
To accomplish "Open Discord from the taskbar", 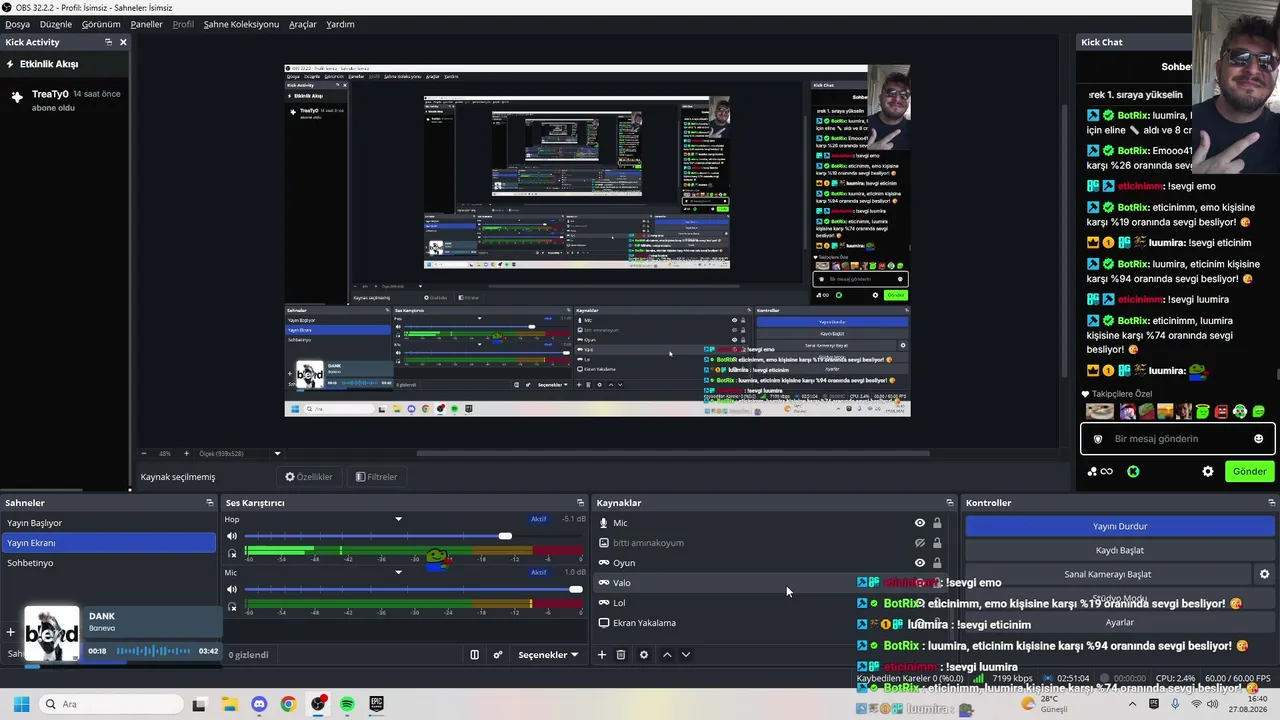I will tap(259, 704).
